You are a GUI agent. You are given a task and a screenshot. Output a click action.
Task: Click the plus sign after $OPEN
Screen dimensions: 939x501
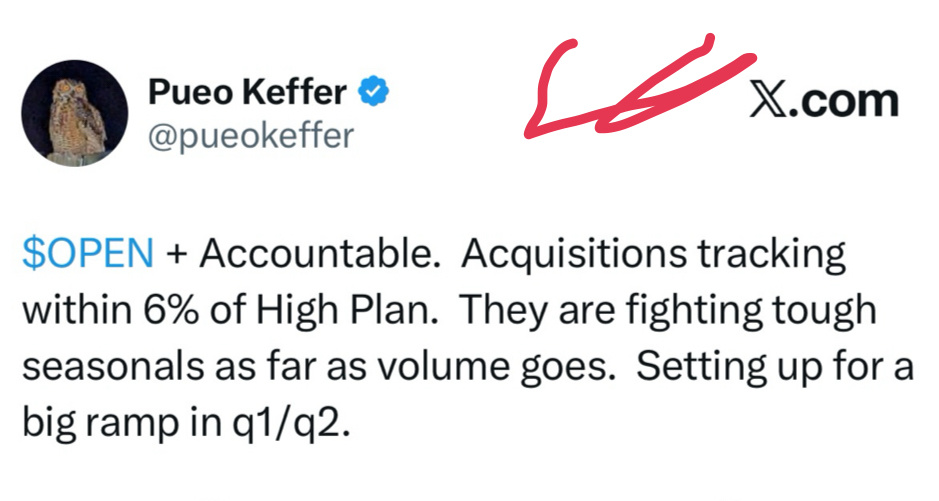(177, 254)
